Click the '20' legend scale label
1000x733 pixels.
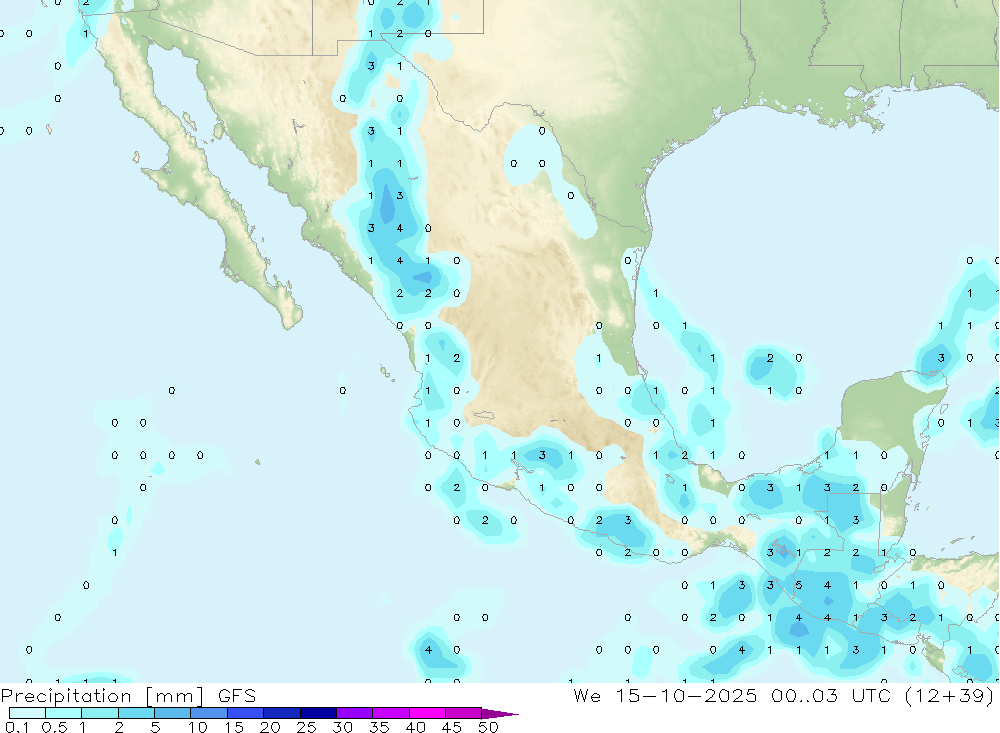[270, 727]
